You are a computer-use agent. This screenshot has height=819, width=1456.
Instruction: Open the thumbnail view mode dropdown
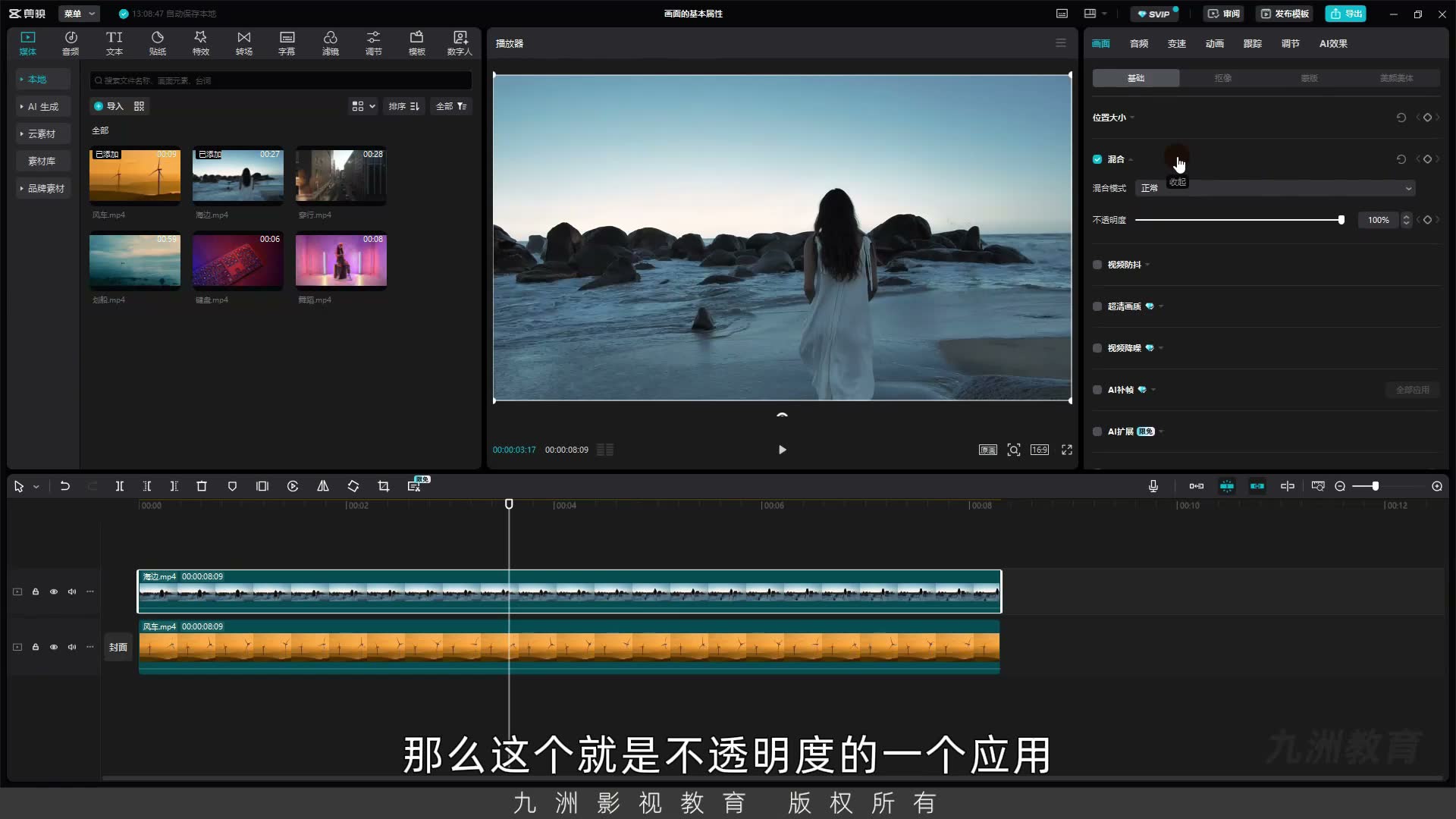(x=363, y=106)
